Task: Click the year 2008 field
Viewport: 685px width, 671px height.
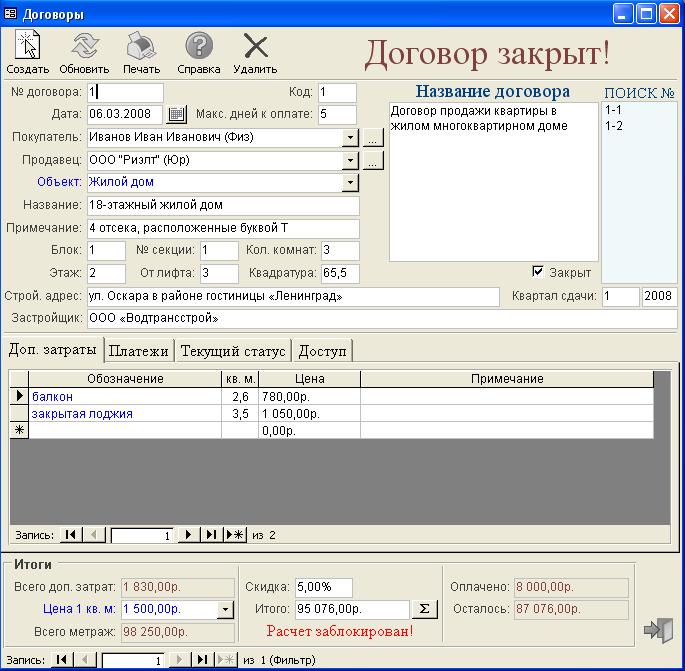Action: point(660,297)
